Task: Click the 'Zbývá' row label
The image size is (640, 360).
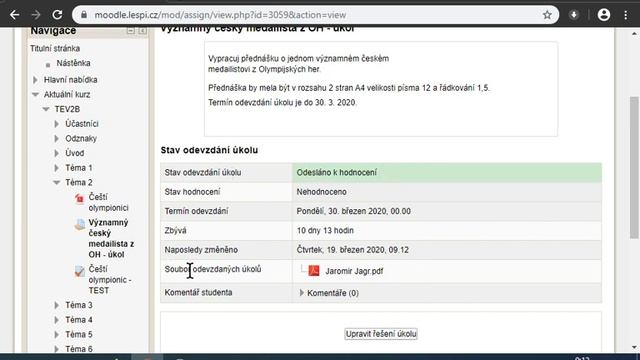Action: pos(176,231)
